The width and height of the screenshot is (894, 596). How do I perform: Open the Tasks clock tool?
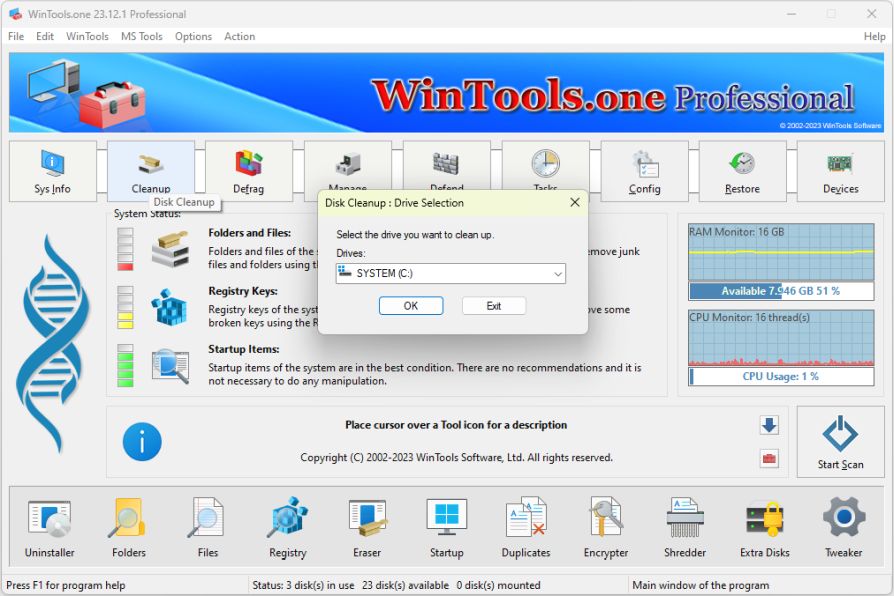tap(546, 165)
